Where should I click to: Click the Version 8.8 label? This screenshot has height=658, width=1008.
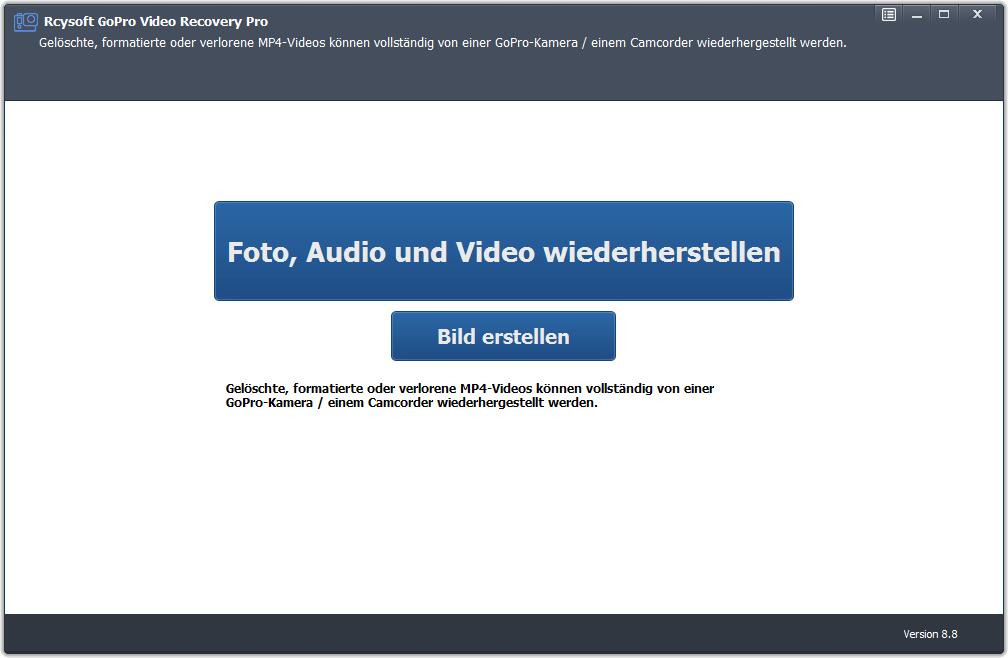pyautogui.click(x=930, y=634)
